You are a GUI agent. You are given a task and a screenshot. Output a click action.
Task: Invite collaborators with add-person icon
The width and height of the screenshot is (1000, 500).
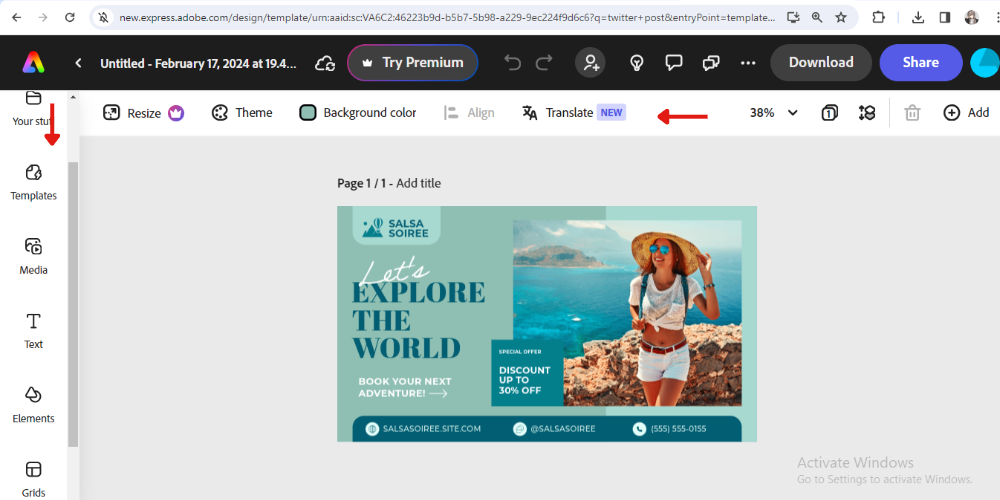point(591,62)
